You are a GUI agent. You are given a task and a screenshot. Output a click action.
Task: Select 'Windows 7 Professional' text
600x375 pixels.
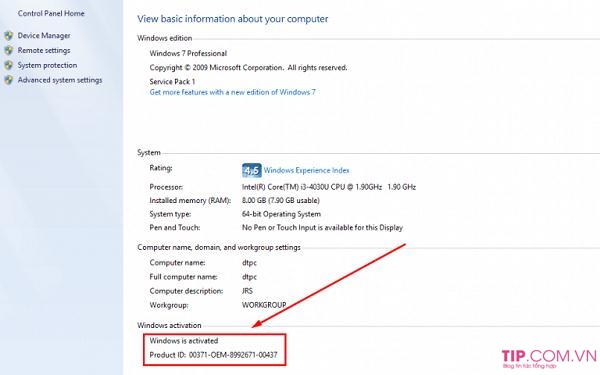188,54
